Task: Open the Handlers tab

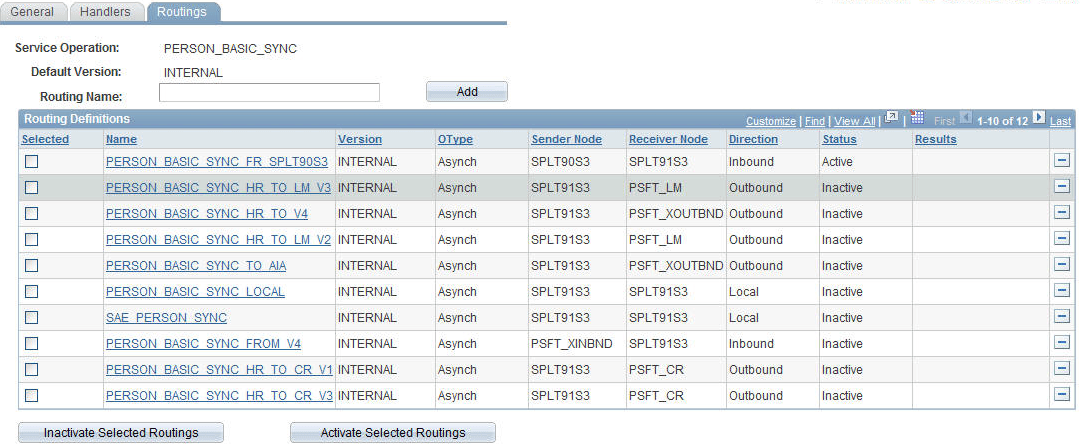Action: click(x=105, y=12)
